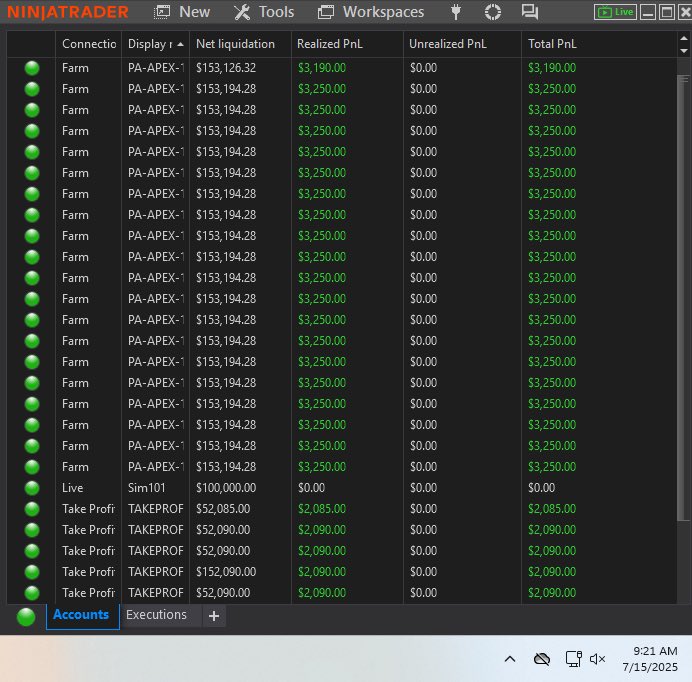Click PA-APEX display name in $153,126.32 row
The image size is (692, 682).
pos(156,68)
